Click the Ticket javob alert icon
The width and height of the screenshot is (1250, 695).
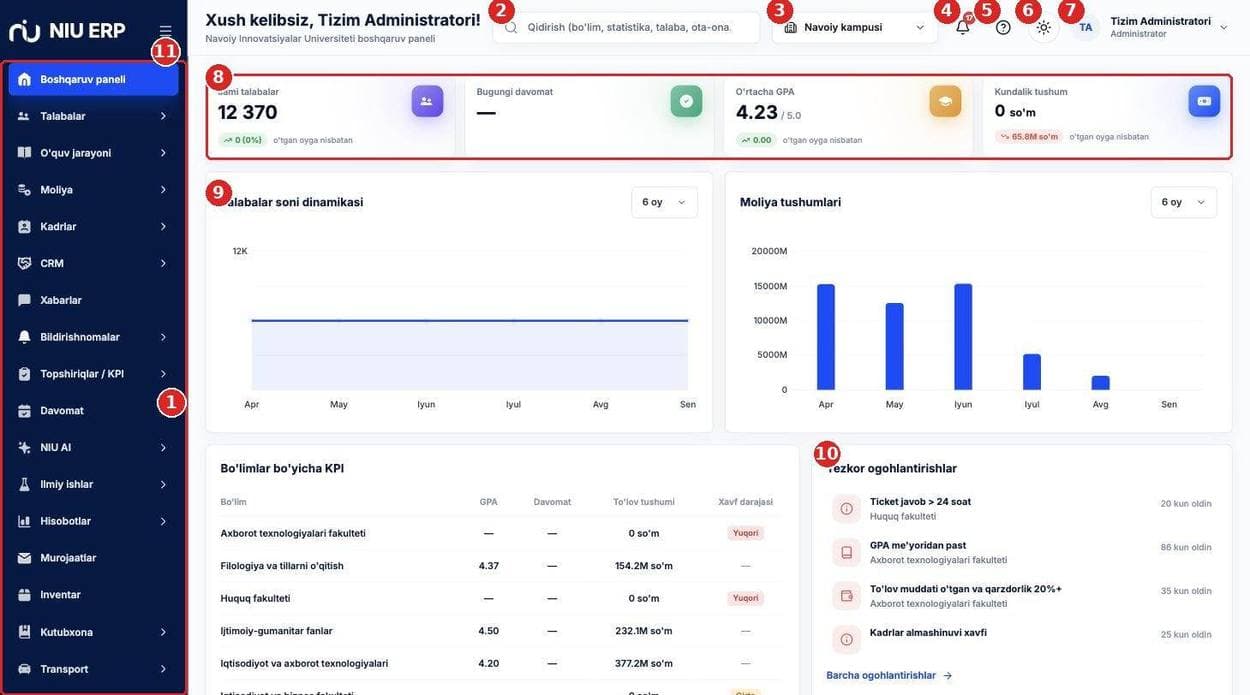pyautogui.click(x=847, y=509)
